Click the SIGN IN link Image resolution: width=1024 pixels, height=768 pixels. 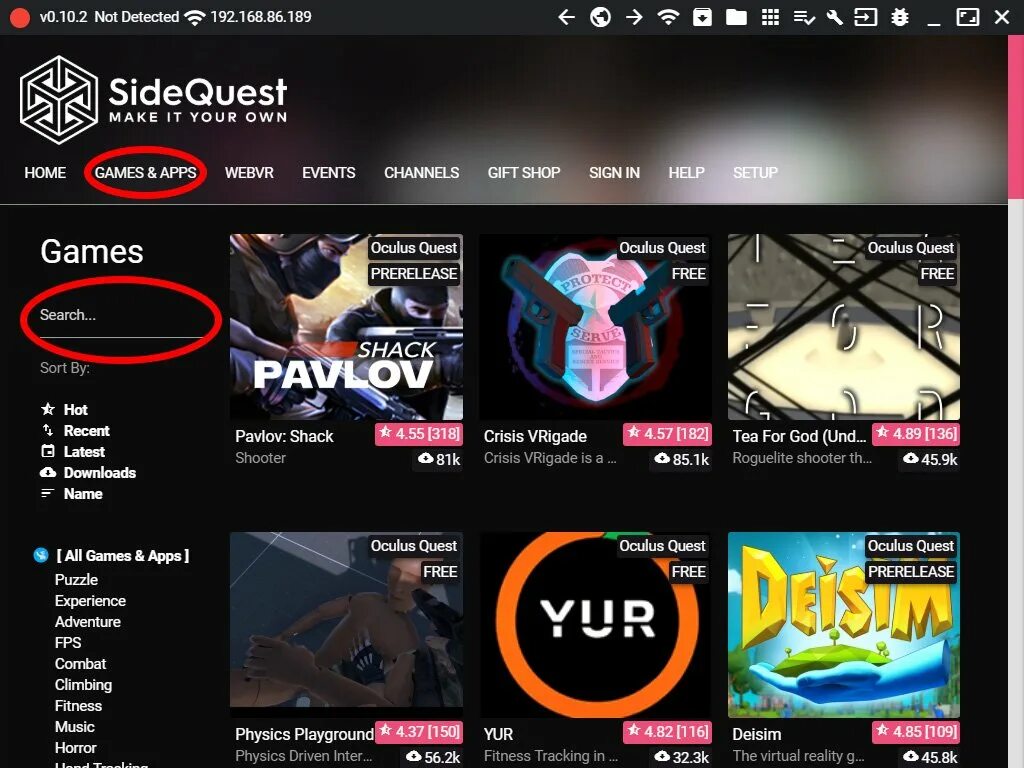[x=614, y=172]
